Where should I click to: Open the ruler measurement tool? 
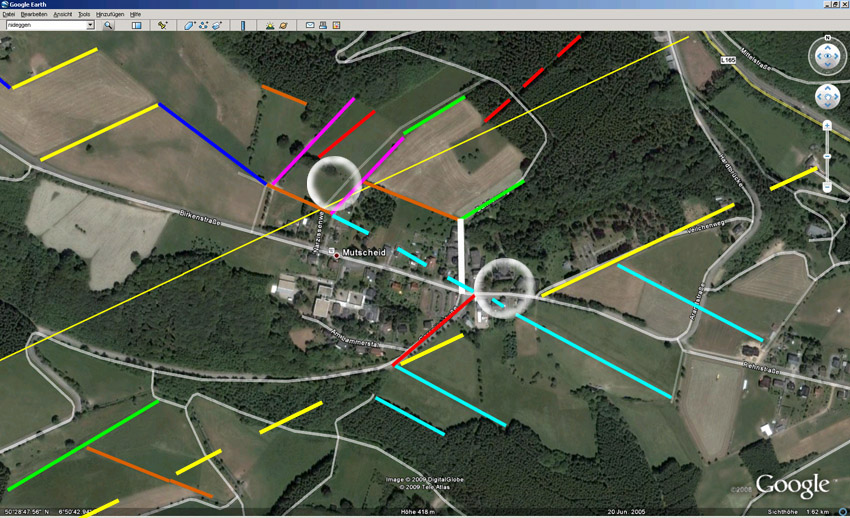(243, 25)
